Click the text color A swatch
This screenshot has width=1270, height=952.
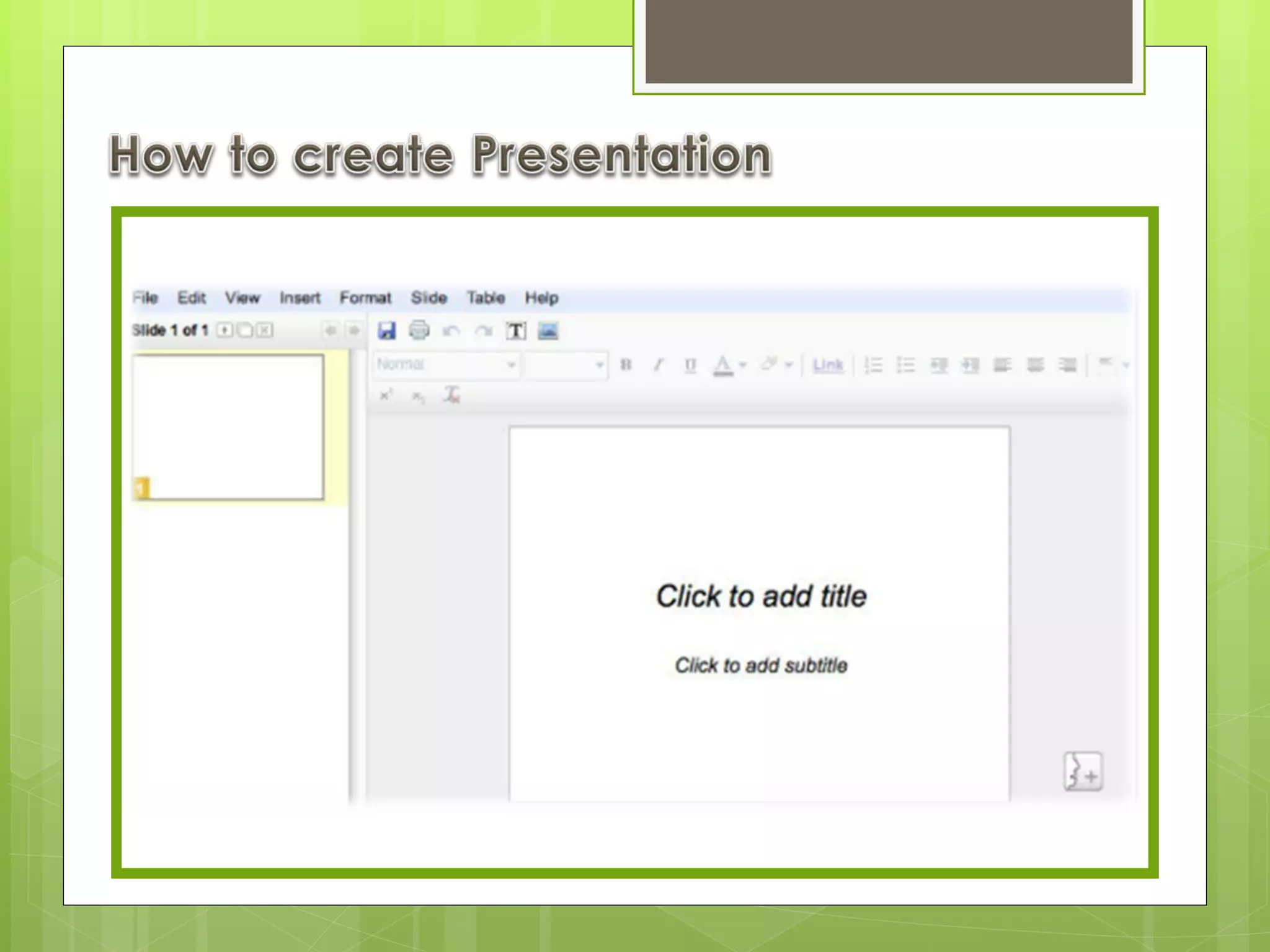click(723, 365)
